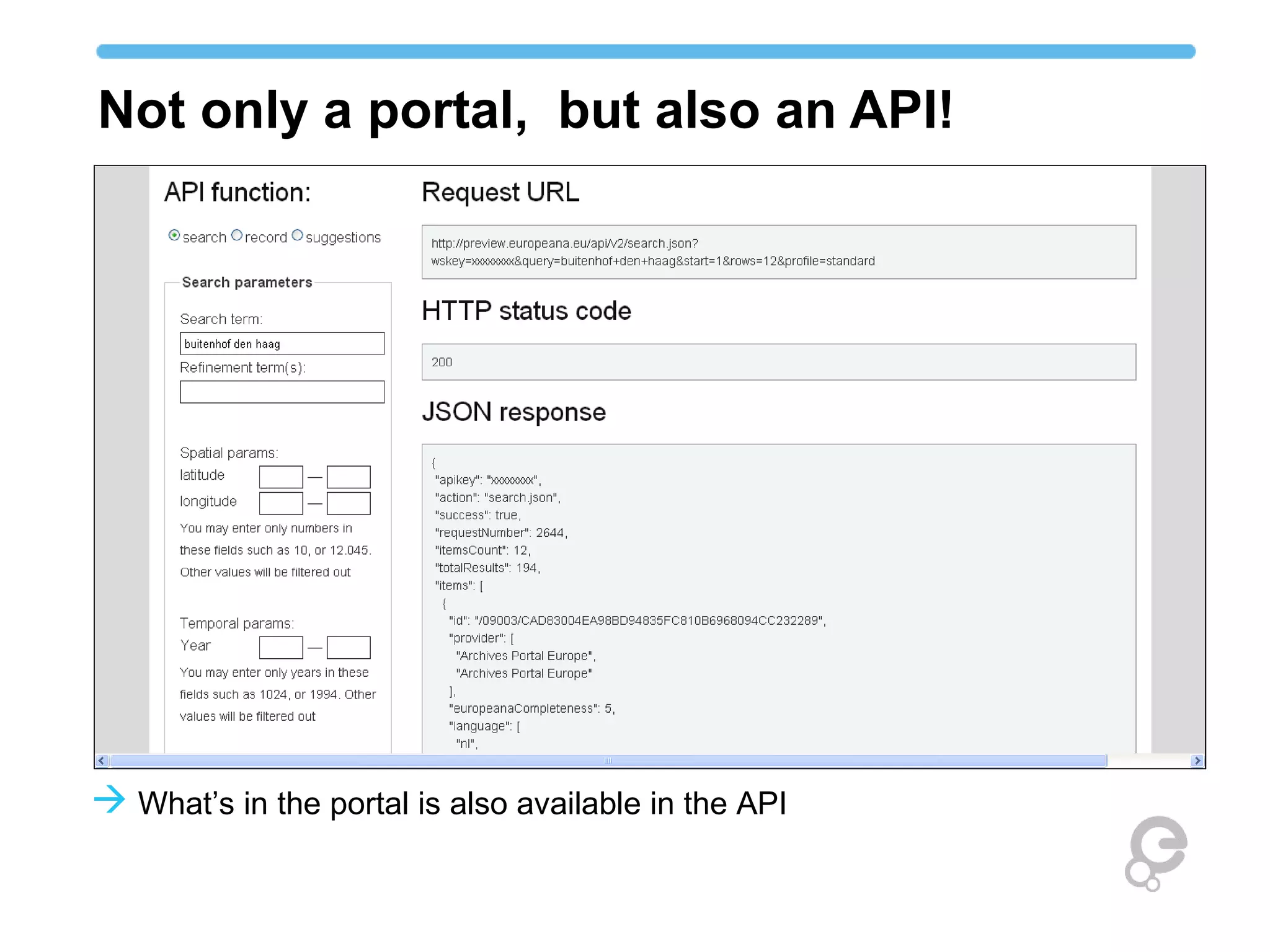Click inside the JSON response area
1270x952 pixels.
click(778, 598)
